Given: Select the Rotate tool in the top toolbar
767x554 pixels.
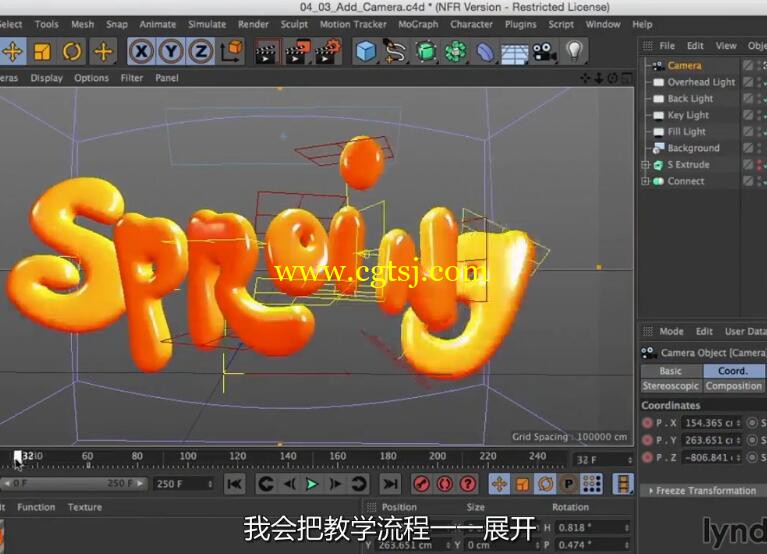Looking at the screenshot, I should (x=72, y=51).
